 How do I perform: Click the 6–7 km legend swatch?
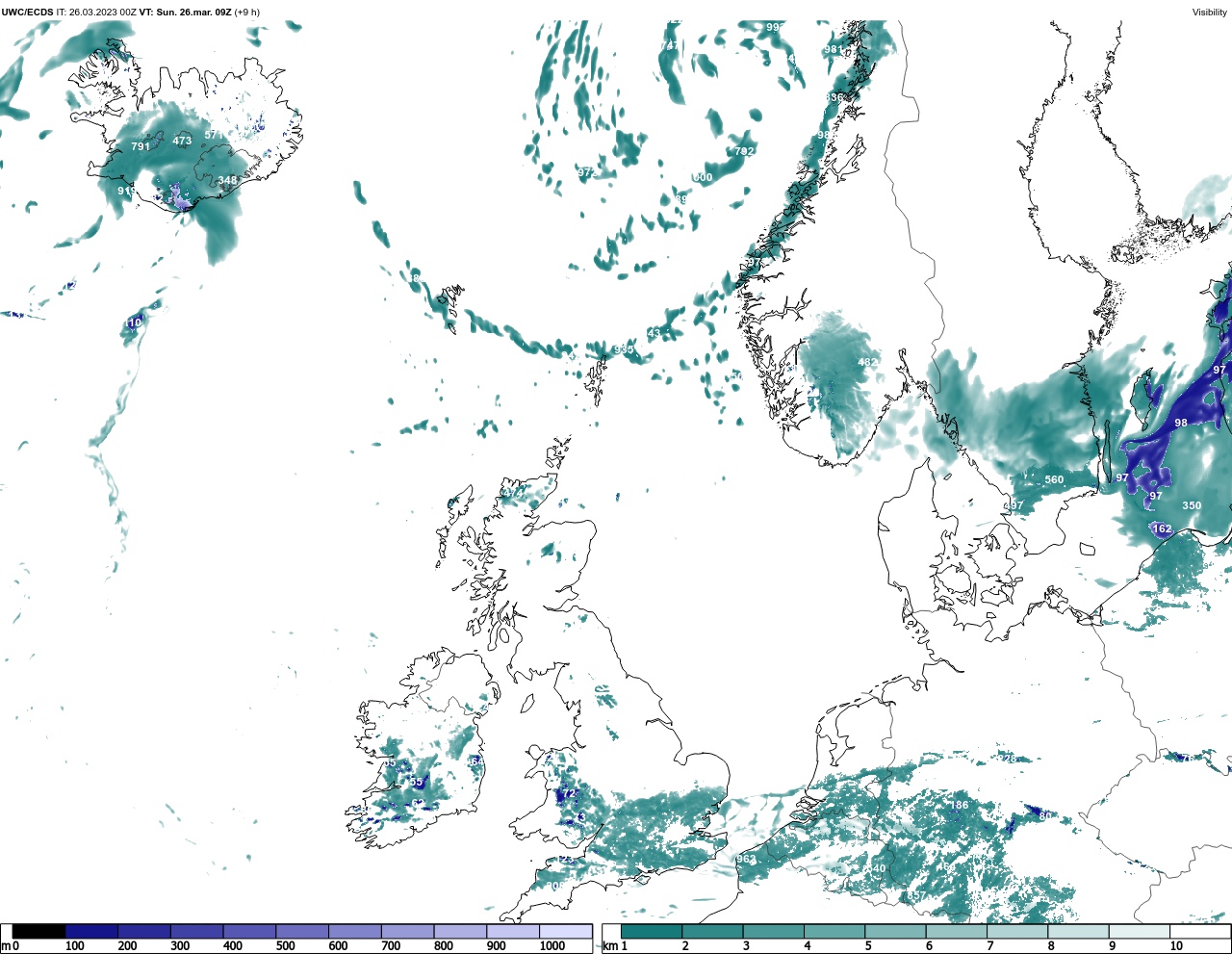[x=956, y=931]
